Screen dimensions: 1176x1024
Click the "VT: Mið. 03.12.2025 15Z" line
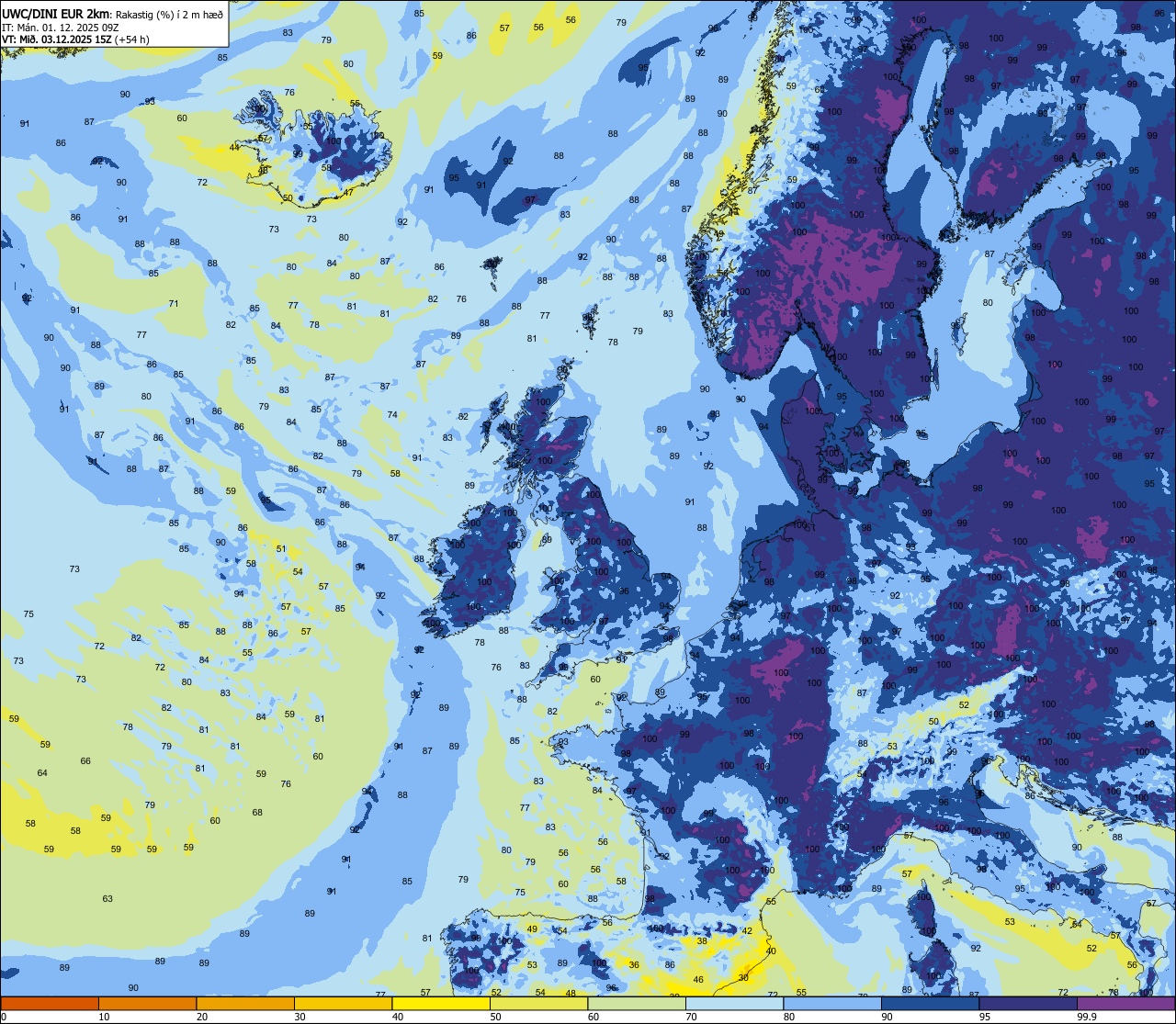pos(57,39)
